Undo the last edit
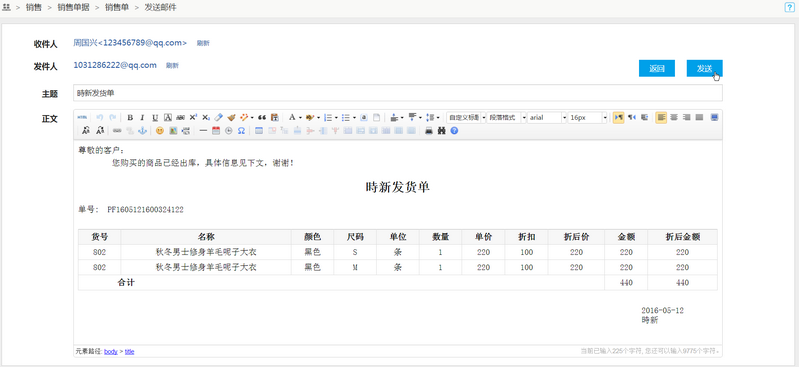 point(99,117)
